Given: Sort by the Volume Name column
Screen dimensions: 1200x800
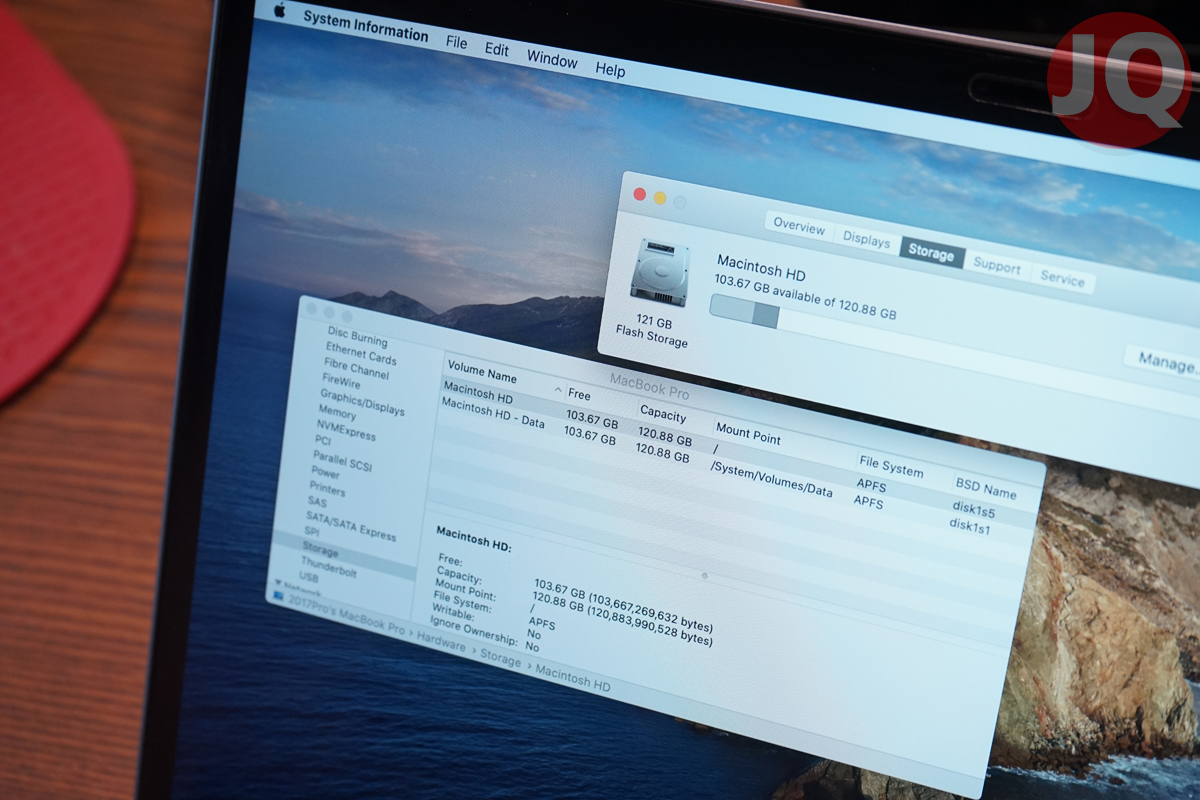Looking at the screenshot, I should pos(482,371).
